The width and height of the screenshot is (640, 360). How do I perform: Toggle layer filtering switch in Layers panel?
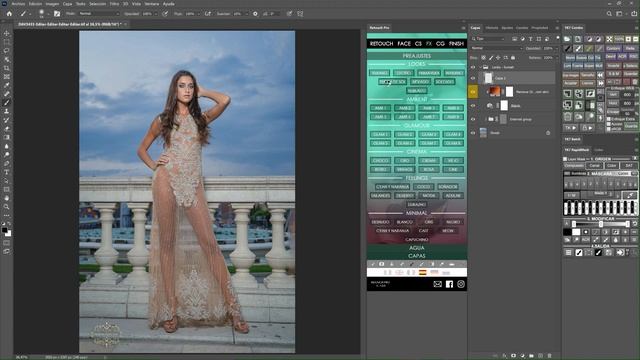click(x=558, y=38)
